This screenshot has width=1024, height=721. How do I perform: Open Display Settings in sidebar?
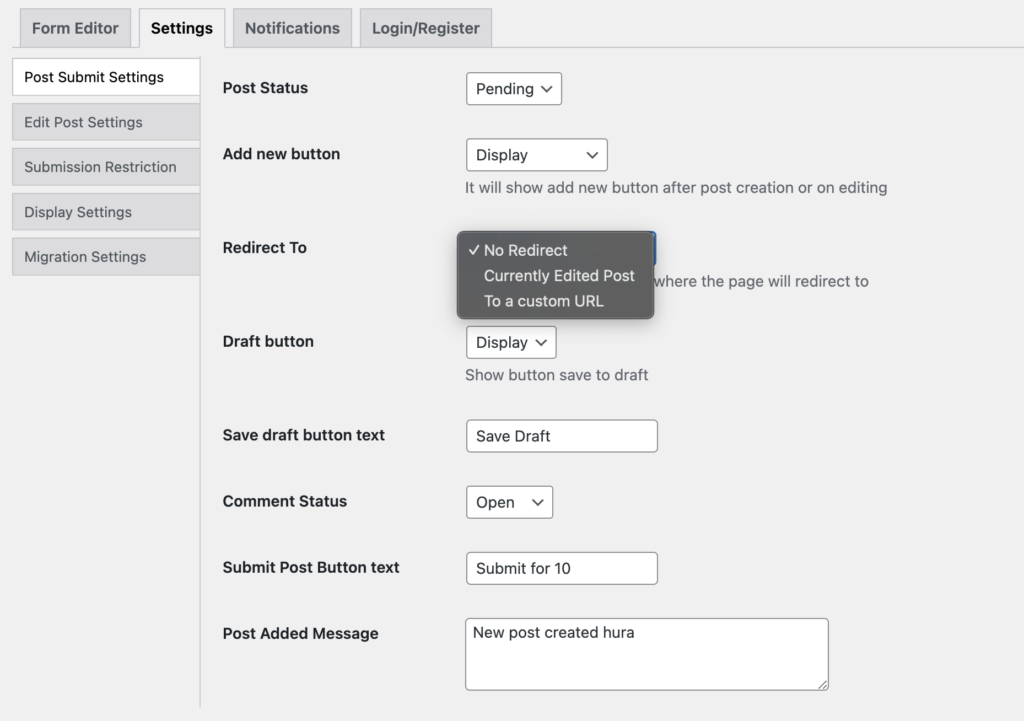[105, 212]
